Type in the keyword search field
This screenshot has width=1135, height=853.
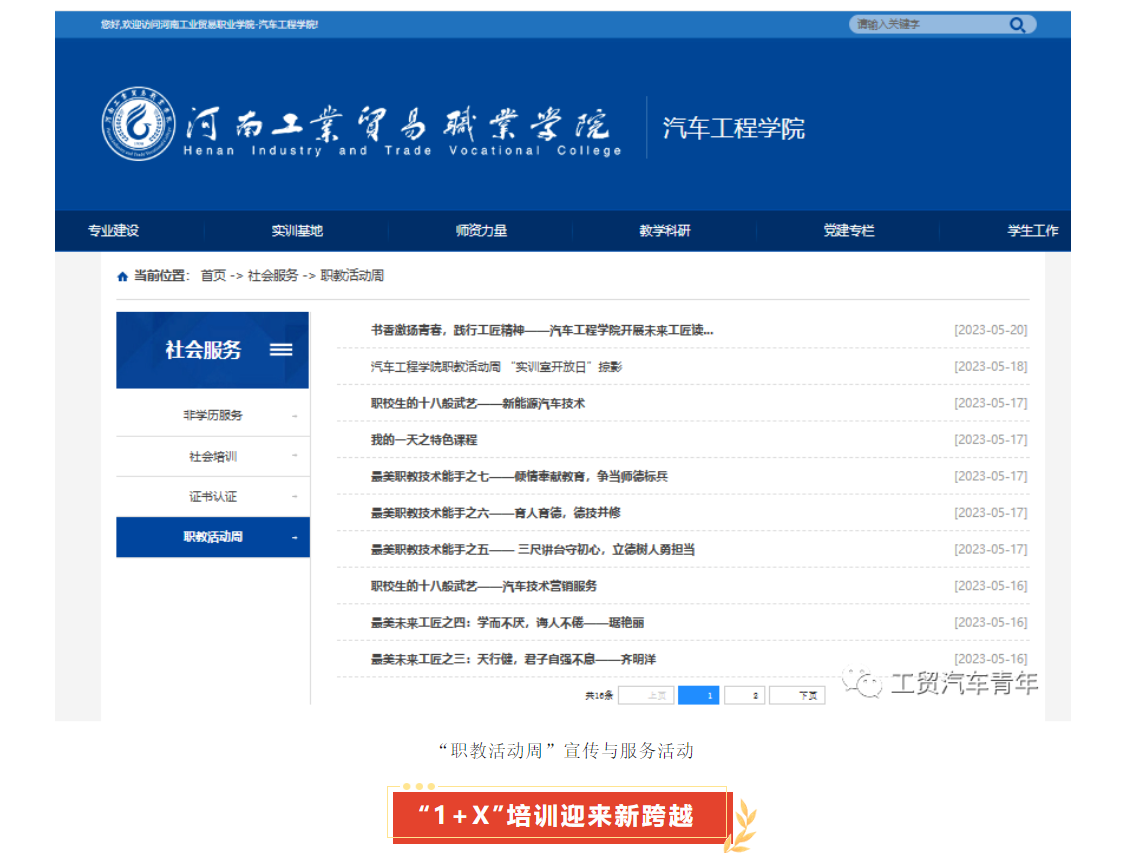coord(925,25)
